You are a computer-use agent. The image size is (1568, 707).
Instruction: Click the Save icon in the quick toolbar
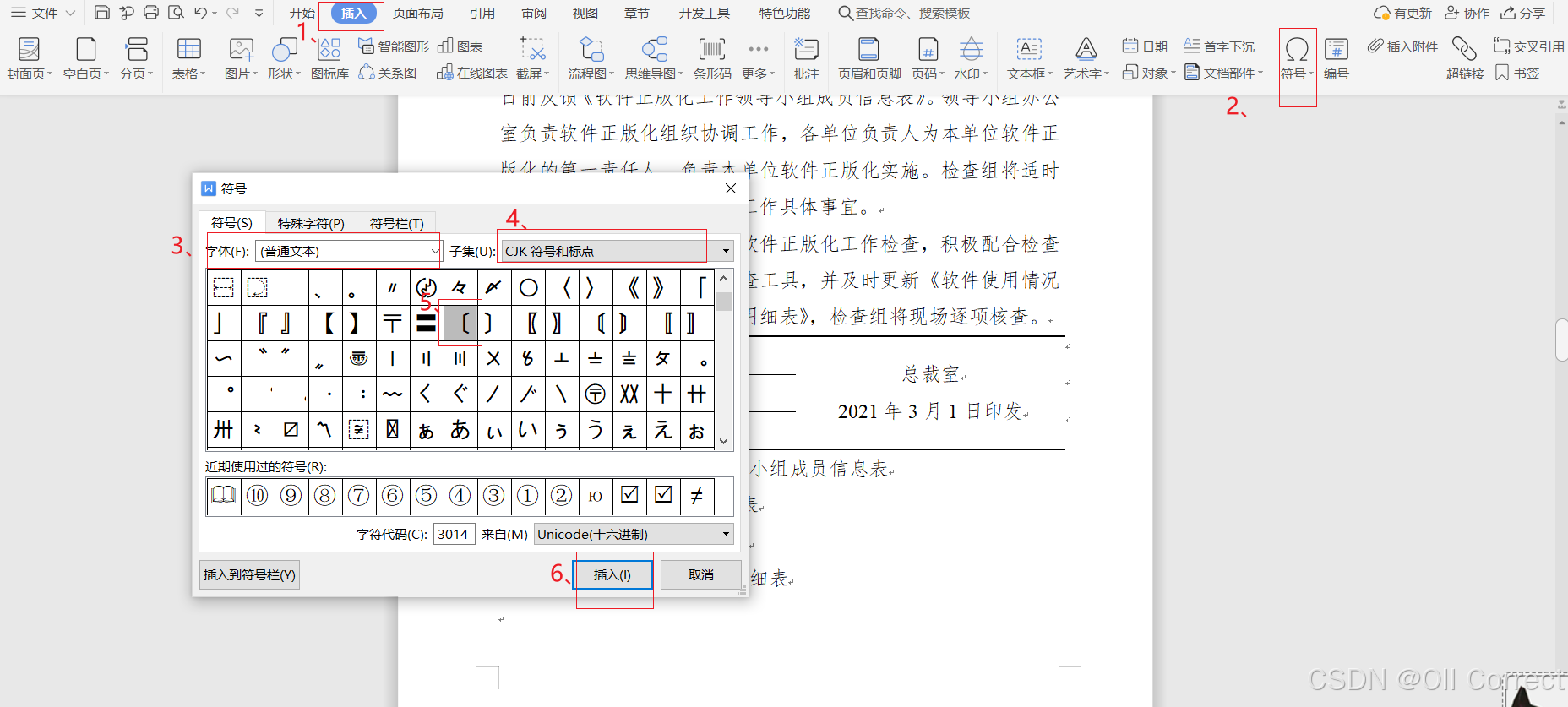click(102, 13)
